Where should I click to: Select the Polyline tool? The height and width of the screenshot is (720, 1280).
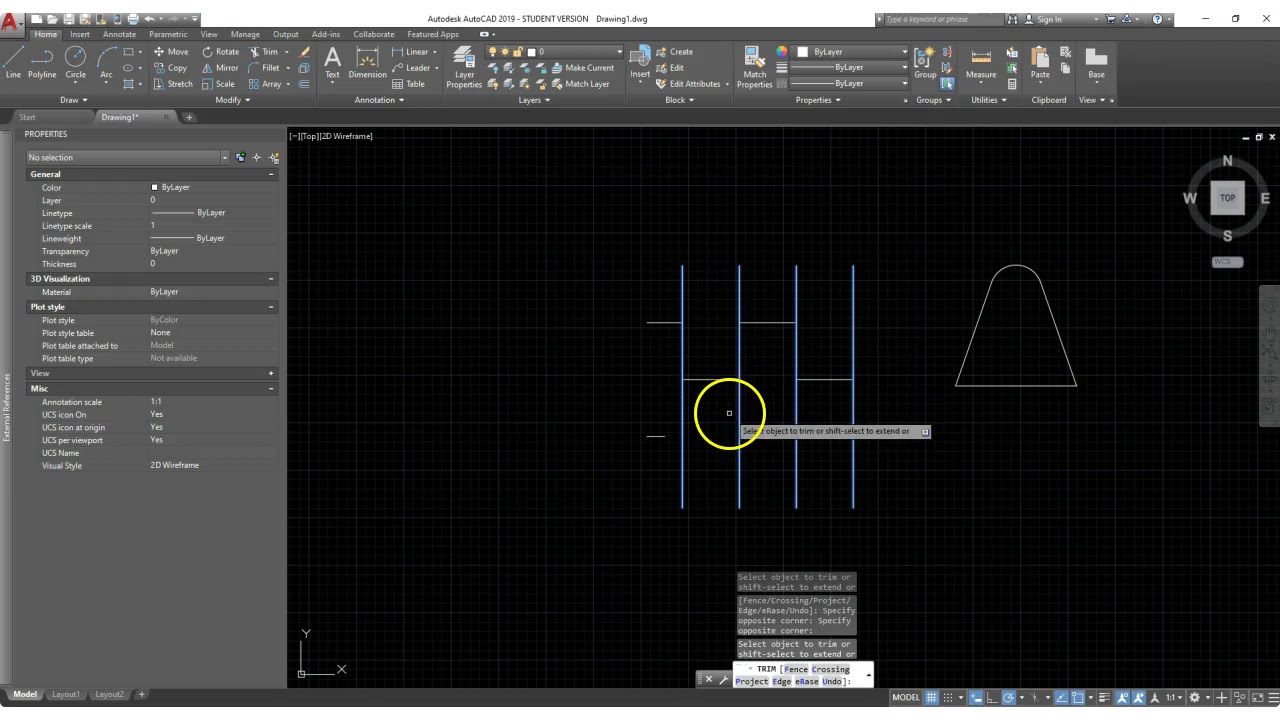point(42,61)
